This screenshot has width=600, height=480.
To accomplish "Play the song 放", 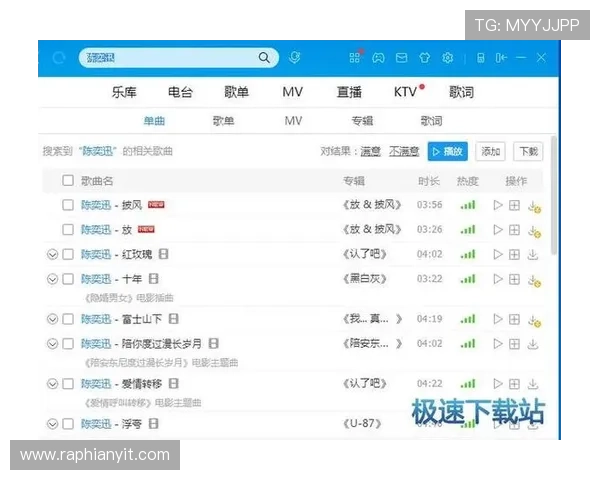I will [x=498, y=230].
